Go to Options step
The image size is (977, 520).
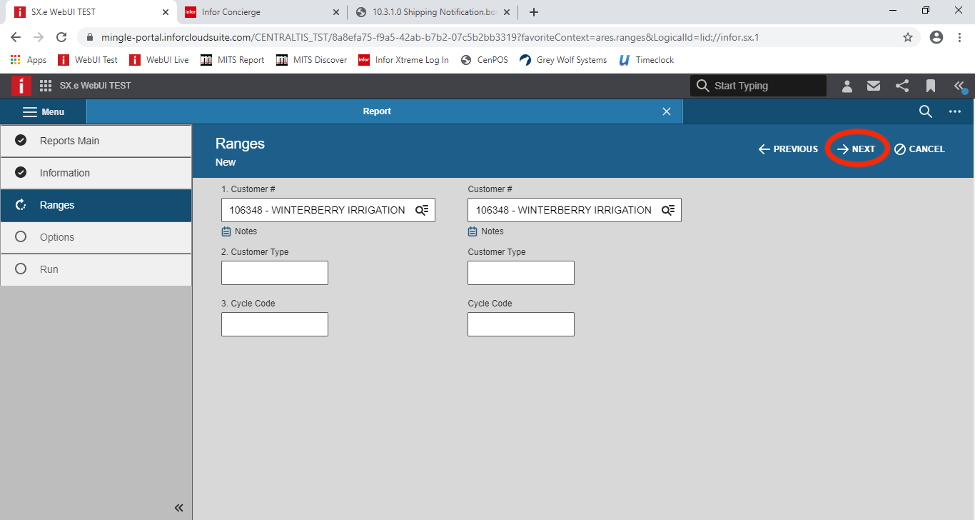coord(96,237)
